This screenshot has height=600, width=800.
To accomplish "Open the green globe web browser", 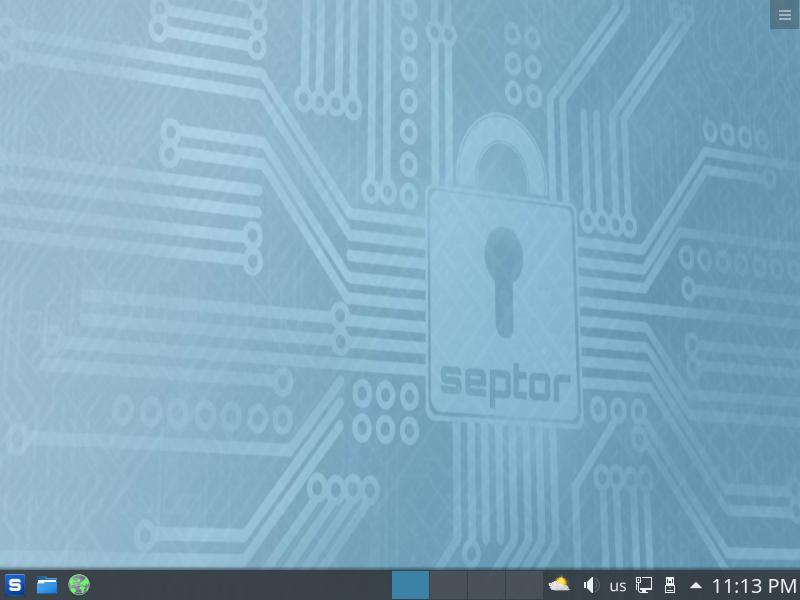I will pyautogui.click(x=79, y=585).
